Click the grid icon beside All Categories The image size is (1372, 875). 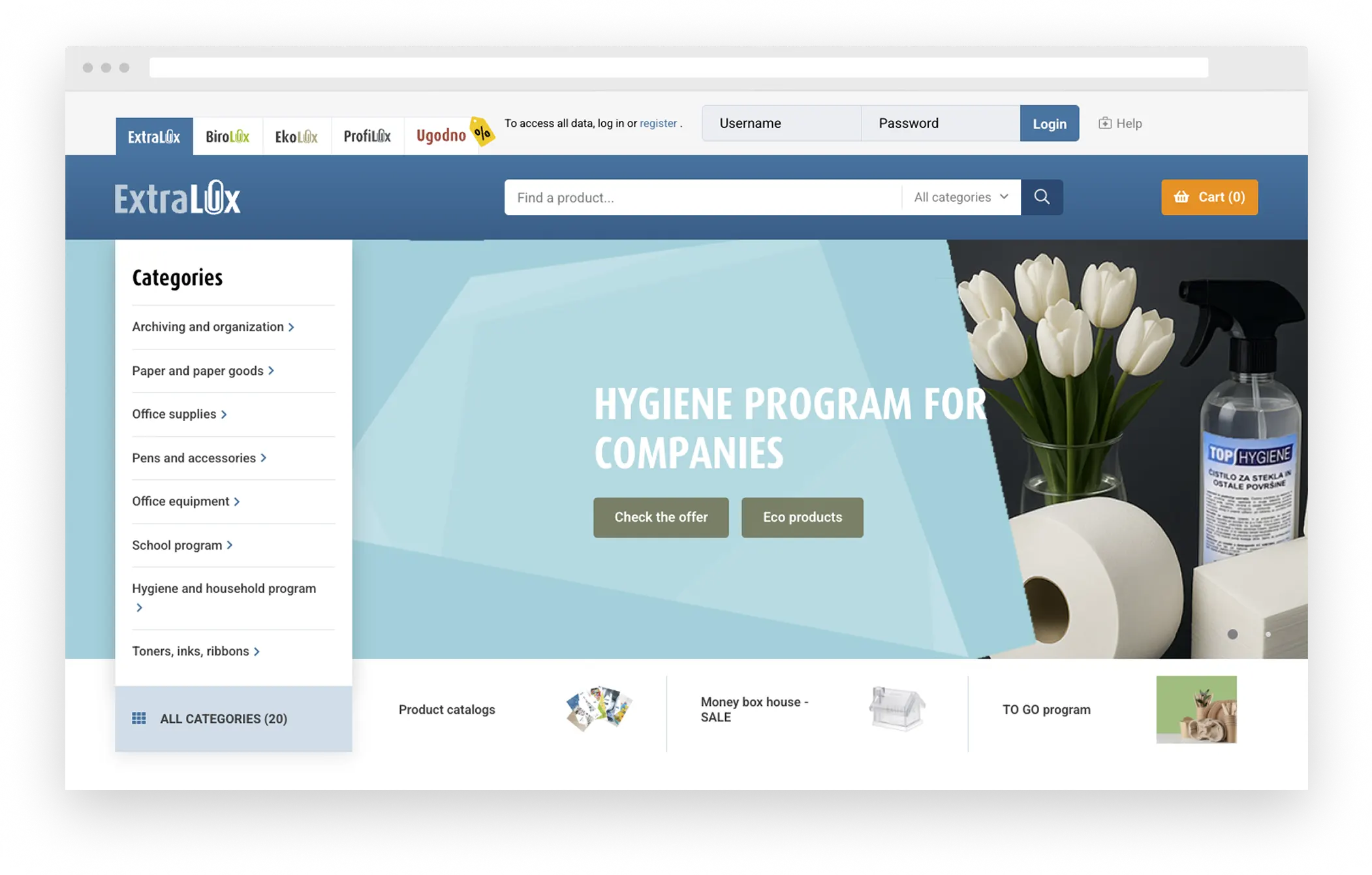click(x=139, y=718)
